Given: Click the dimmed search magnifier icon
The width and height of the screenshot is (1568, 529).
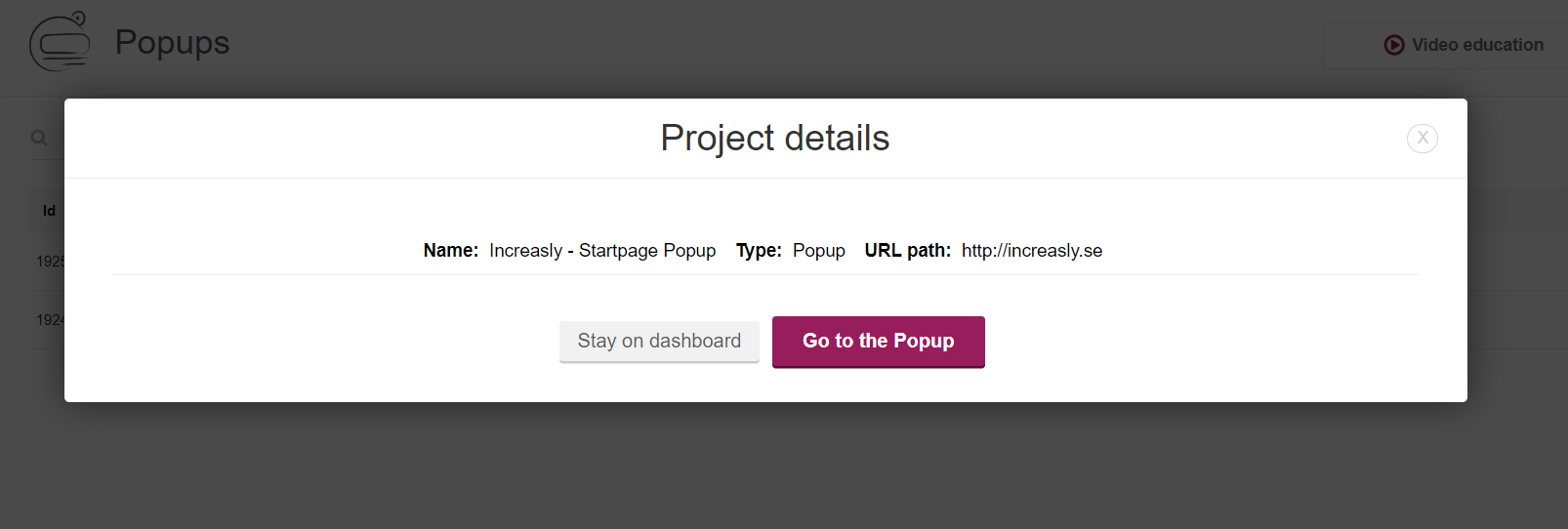Looking at the screenshot, I should click(x=39, y=138).
